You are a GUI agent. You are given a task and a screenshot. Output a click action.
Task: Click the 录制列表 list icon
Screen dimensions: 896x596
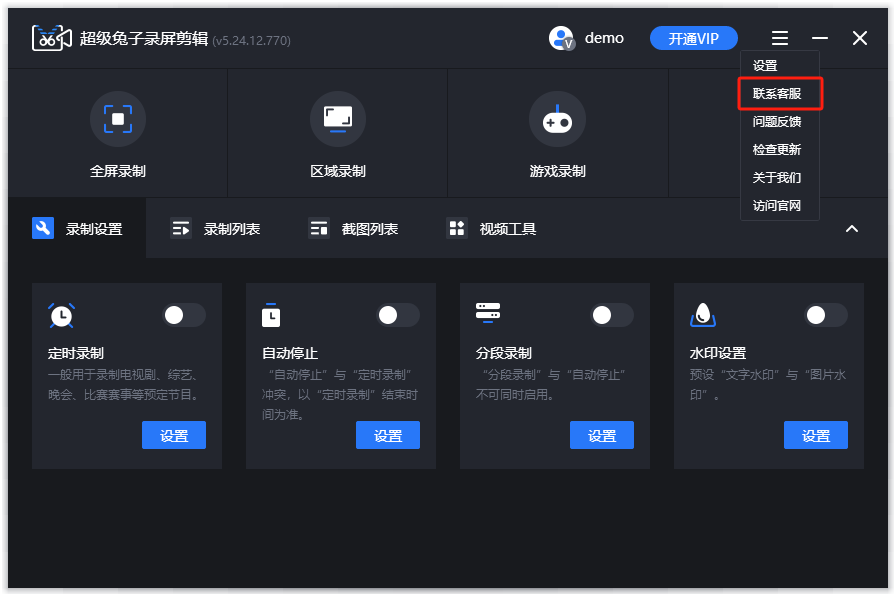click(181, 229)
